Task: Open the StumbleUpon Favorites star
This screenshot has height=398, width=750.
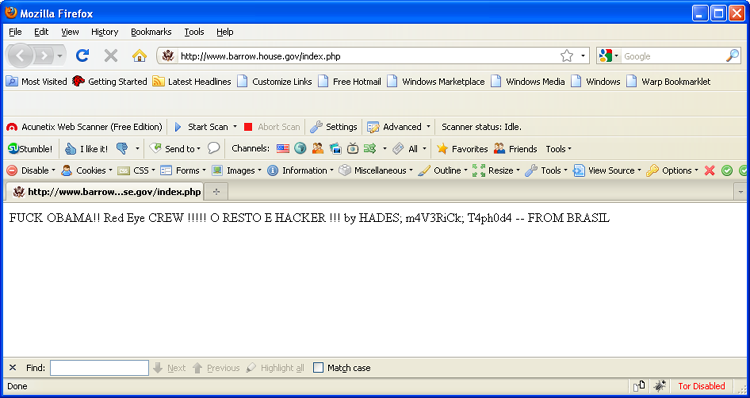Action: click(462, 149)
